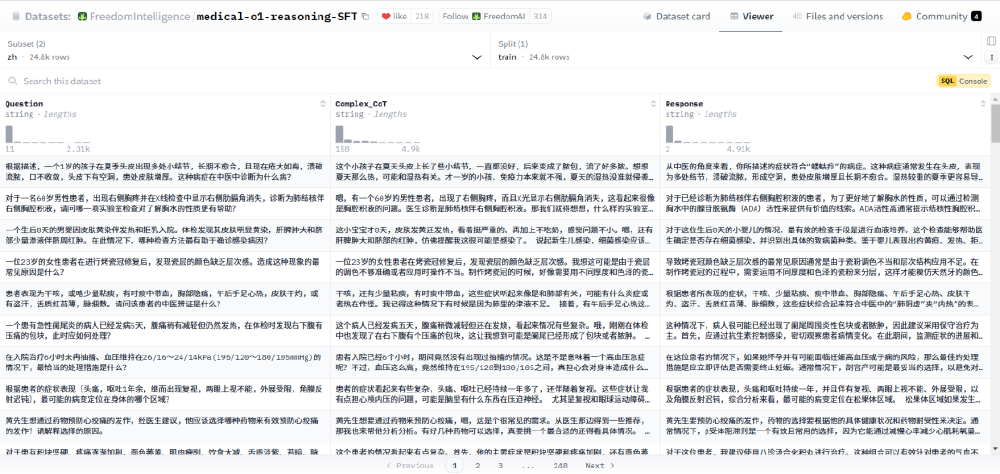The image size is (1000, 474).
Task: Open Question cell starting 一位23岁的女性患者
Action: point(165,267)
